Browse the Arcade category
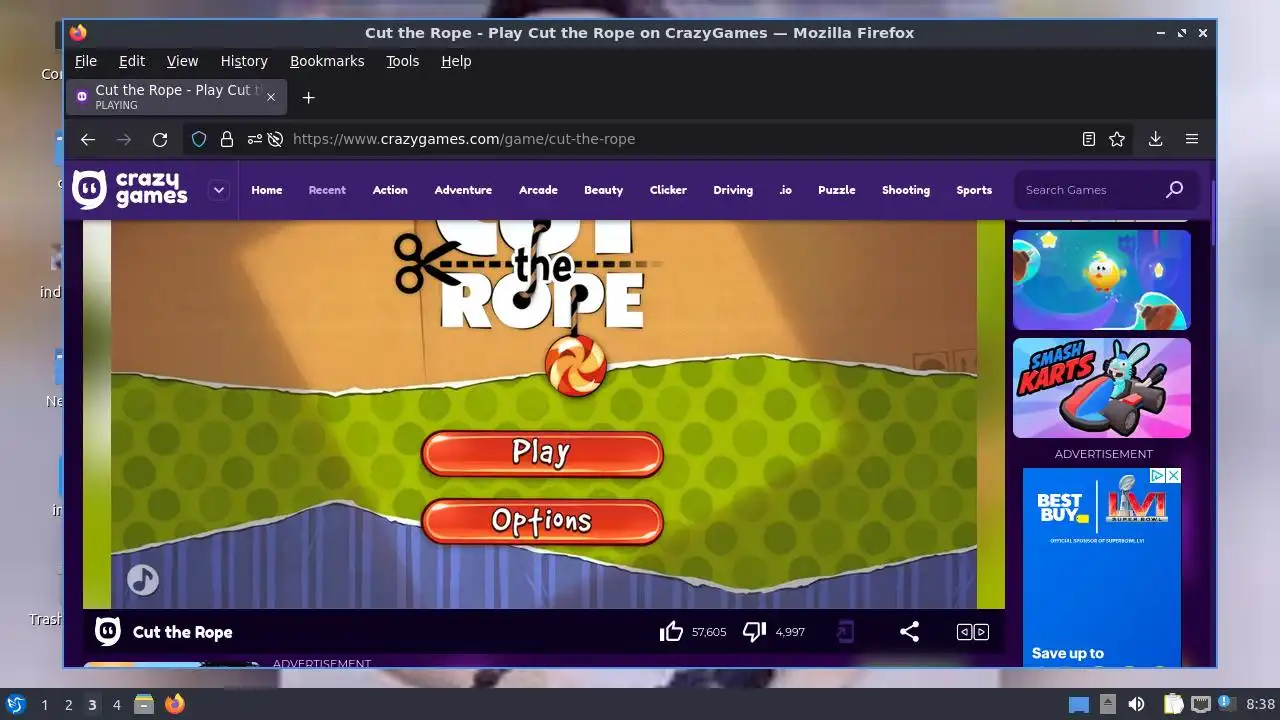Screen dimensions: 1280x720 (538, 190)
